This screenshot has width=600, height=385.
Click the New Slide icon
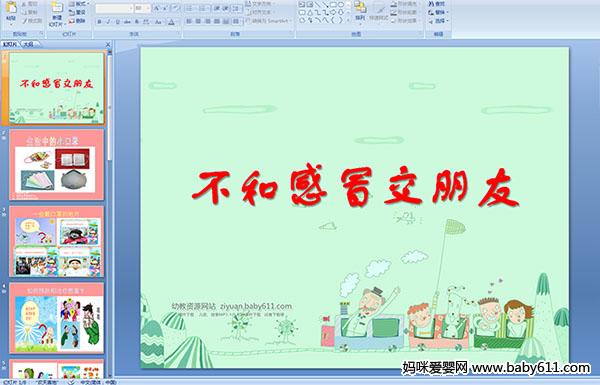point(57,14)
